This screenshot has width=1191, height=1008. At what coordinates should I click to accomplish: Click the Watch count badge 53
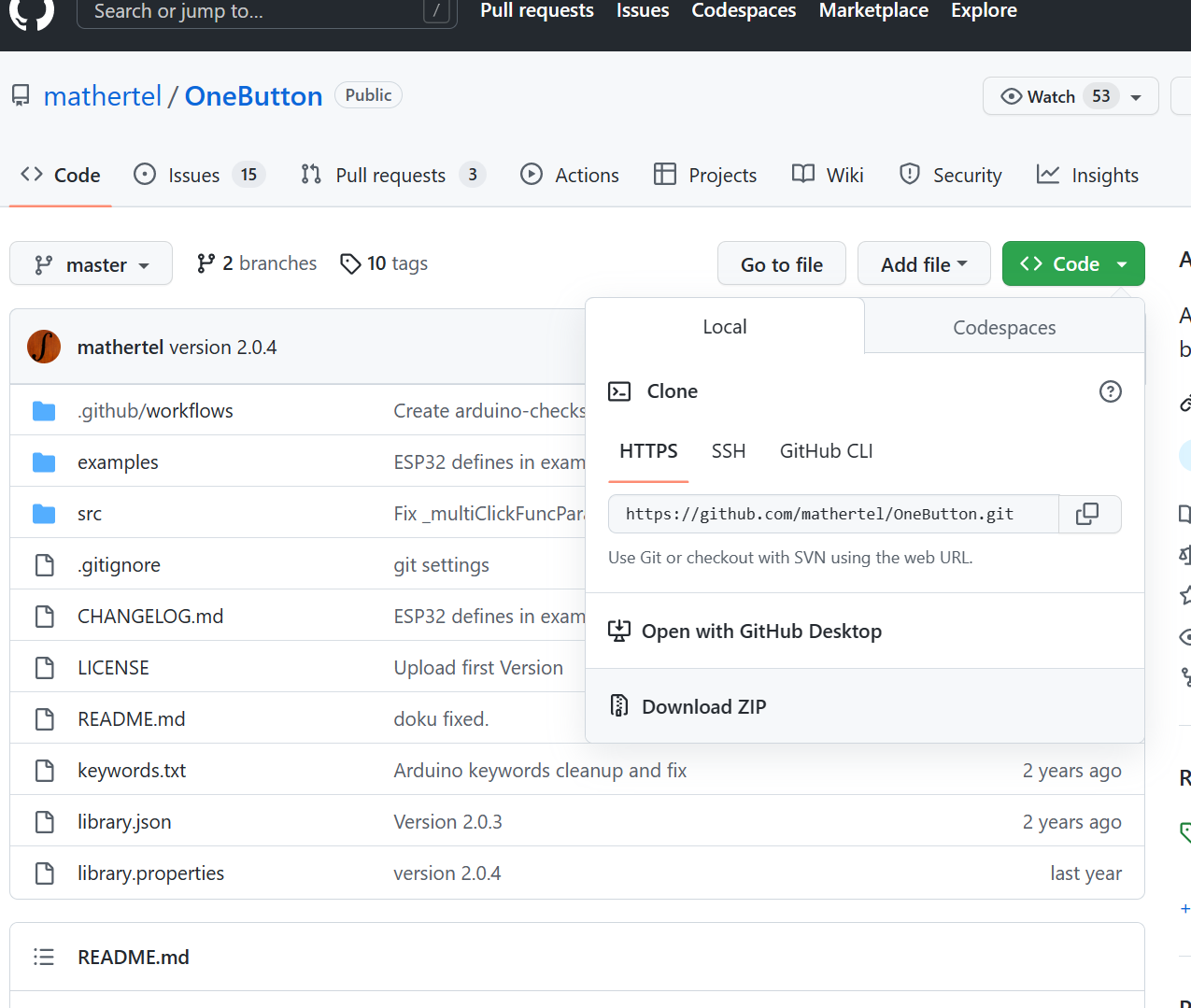tap(1101, 96)
